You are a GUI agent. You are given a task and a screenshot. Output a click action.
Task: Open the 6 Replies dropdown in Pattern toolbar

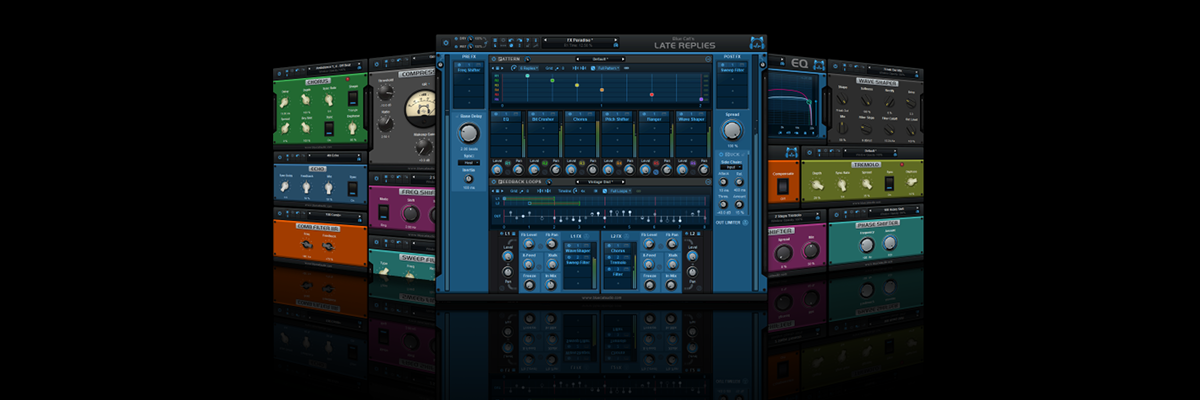coord(529,68)
